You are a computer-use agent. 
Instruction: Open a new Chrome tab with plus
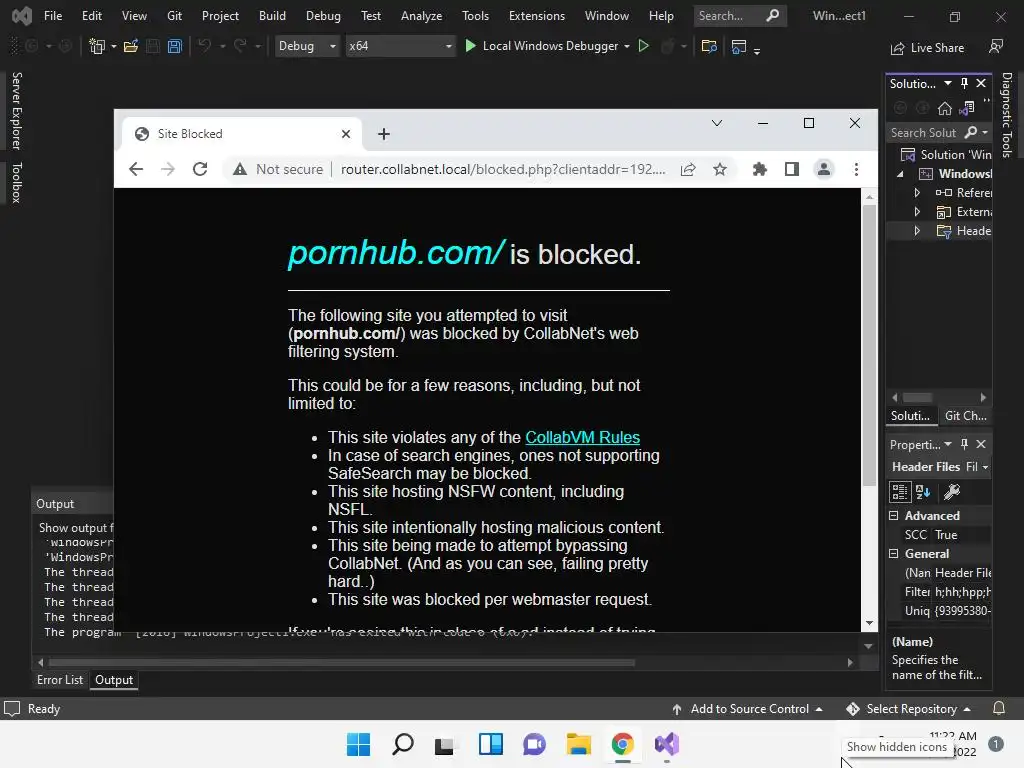point(383,134)
